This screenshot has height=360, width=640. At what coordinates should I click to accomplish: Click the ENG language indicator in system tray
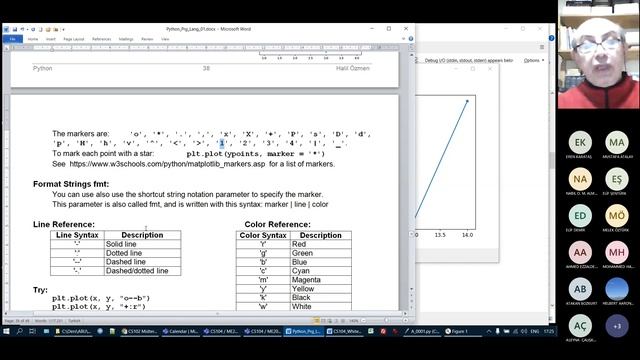point(535,331)
